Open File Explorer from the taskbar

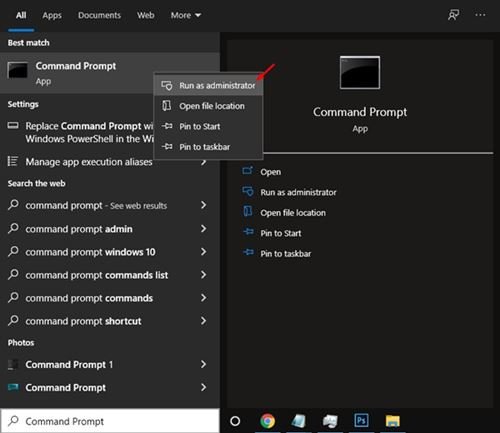[x=393, y=421]
